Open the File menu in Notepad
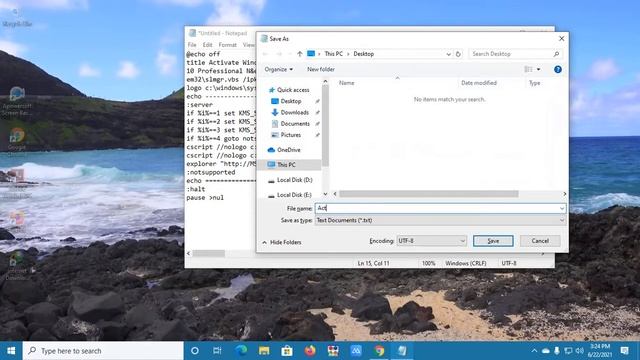640x360 pixels. 192,45
